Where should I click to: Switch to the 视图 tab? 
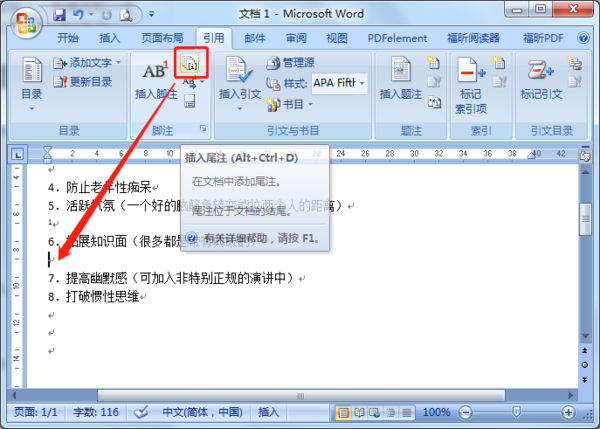point(337,38)
